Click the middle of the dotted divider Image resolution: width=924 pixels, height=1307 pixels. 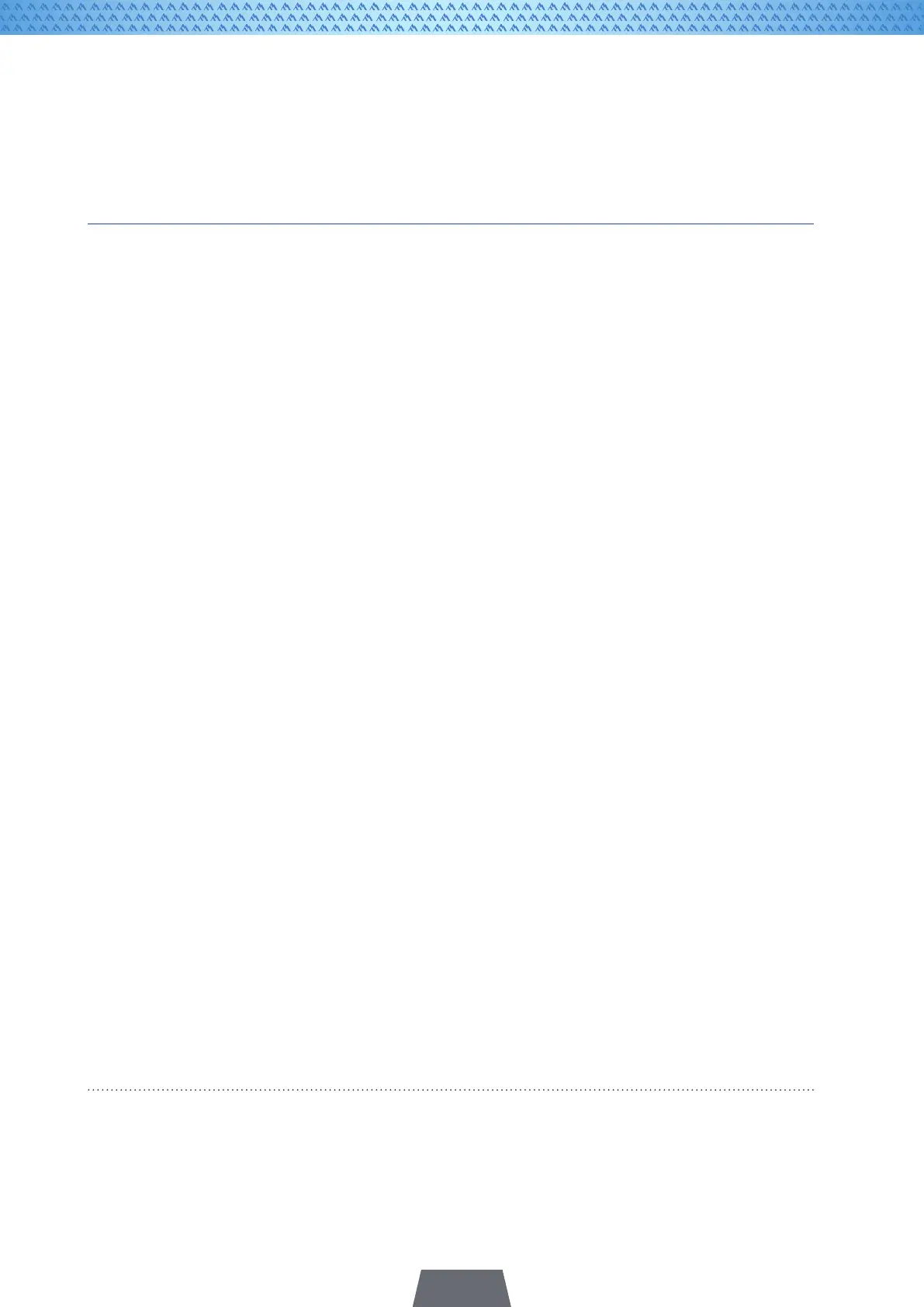pos(451,1090)
